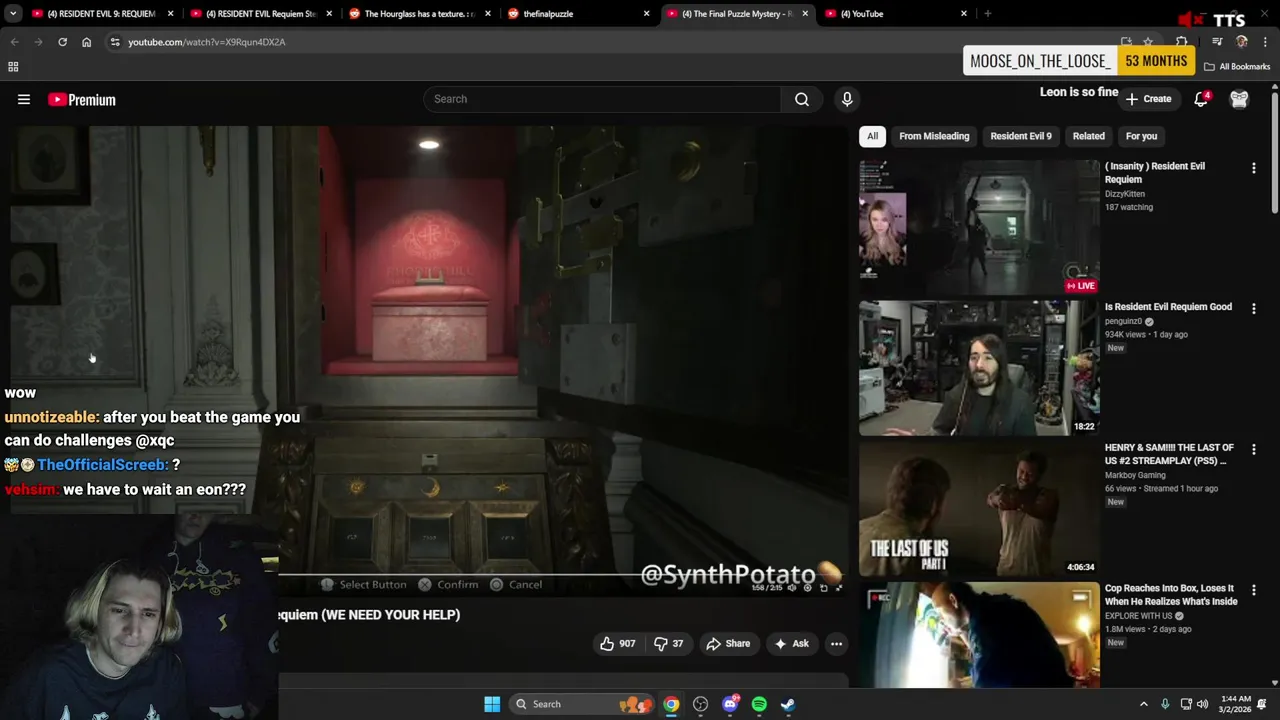This screenshot has width=1280, height=720.
Task: Open Chrome tab search dropdown
Action: pyautogui.click(x=13, y=14)
